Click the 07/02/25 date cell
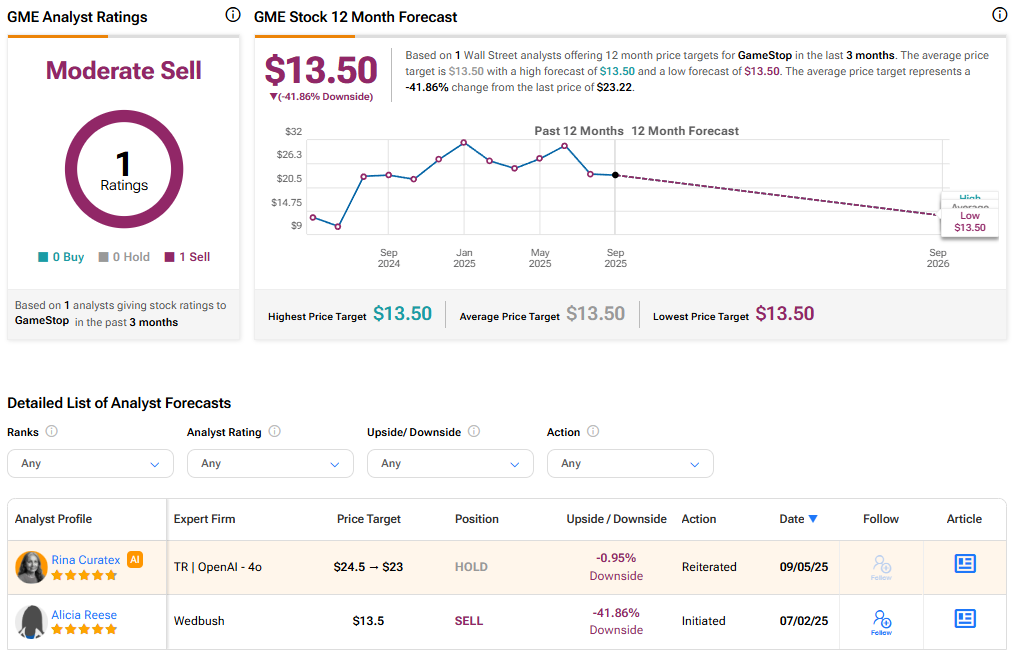Screen dimensions: 1013x655 tap(804, 621)
